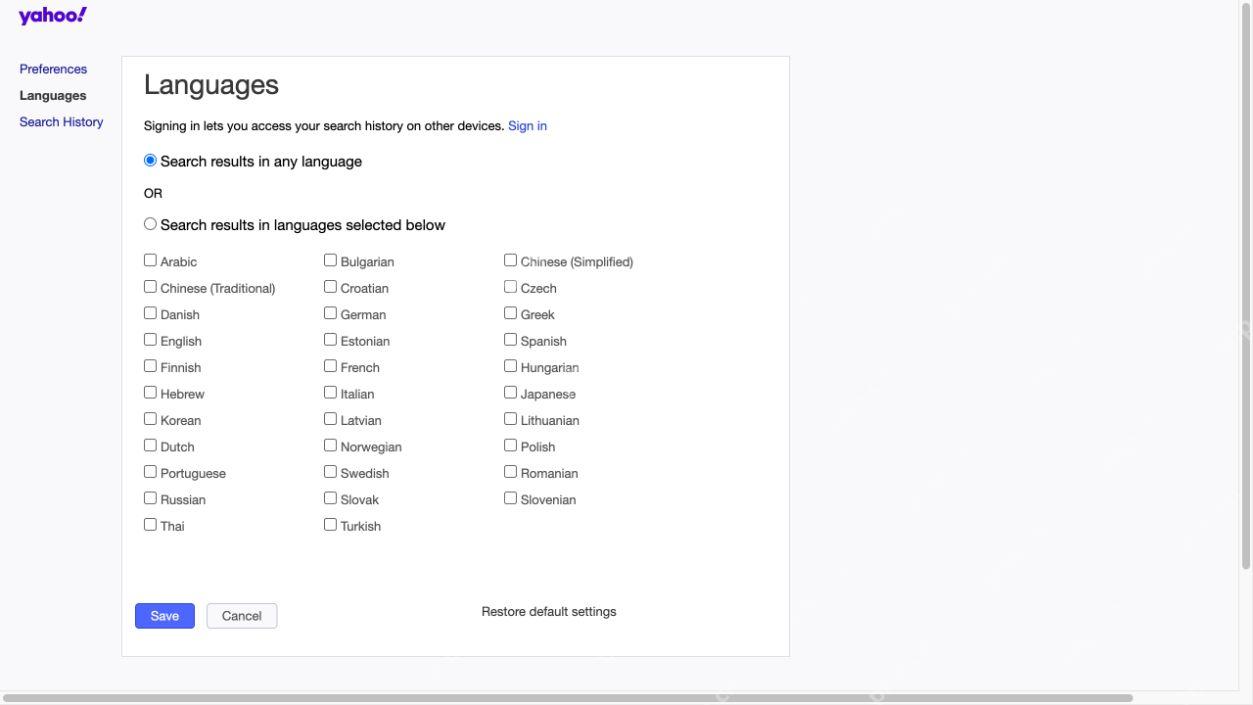Select the Slovak checkbox

tap(331, 498)
